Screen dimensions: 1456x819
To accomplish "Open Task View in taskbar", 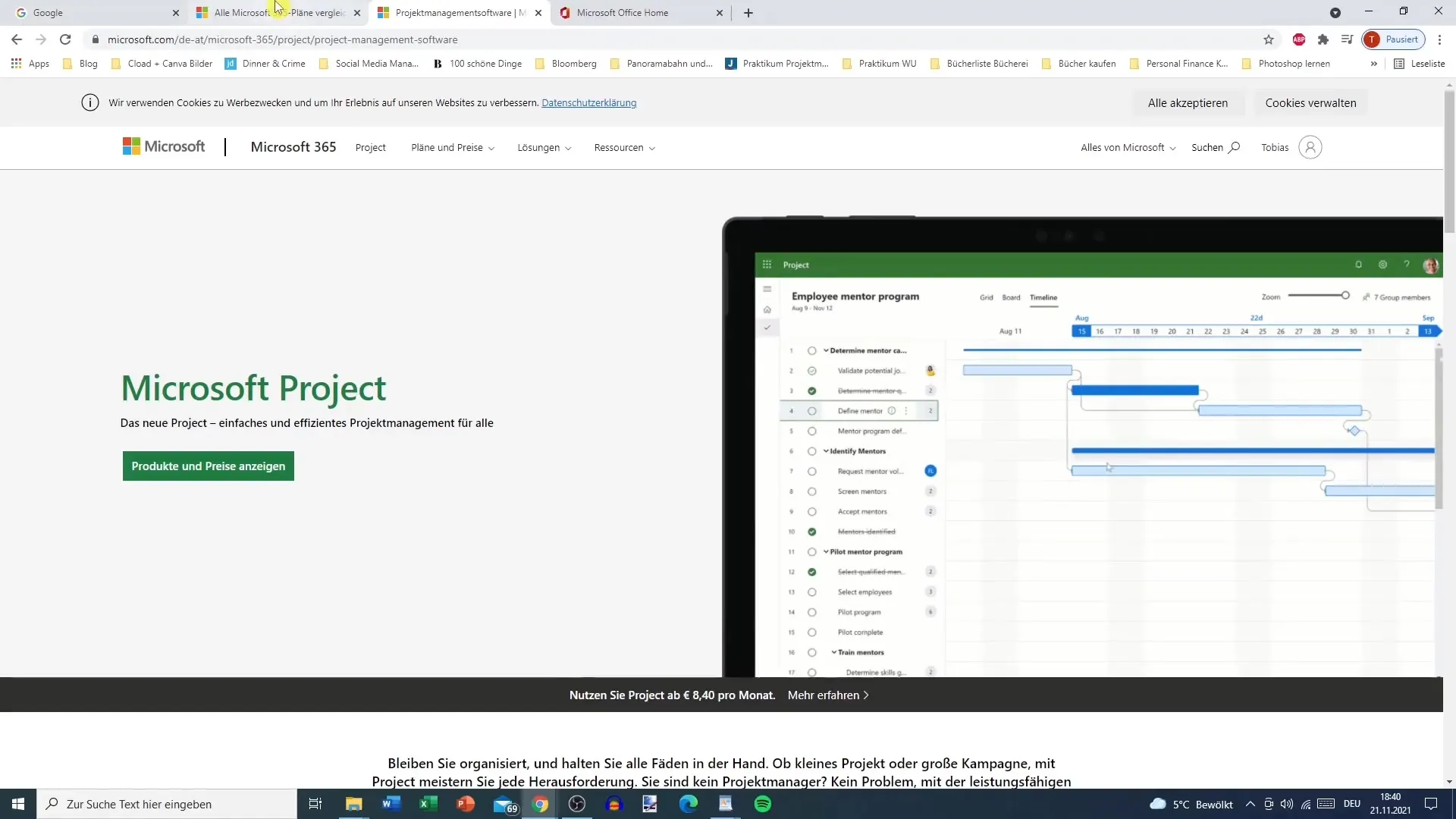I will (315, 804).
